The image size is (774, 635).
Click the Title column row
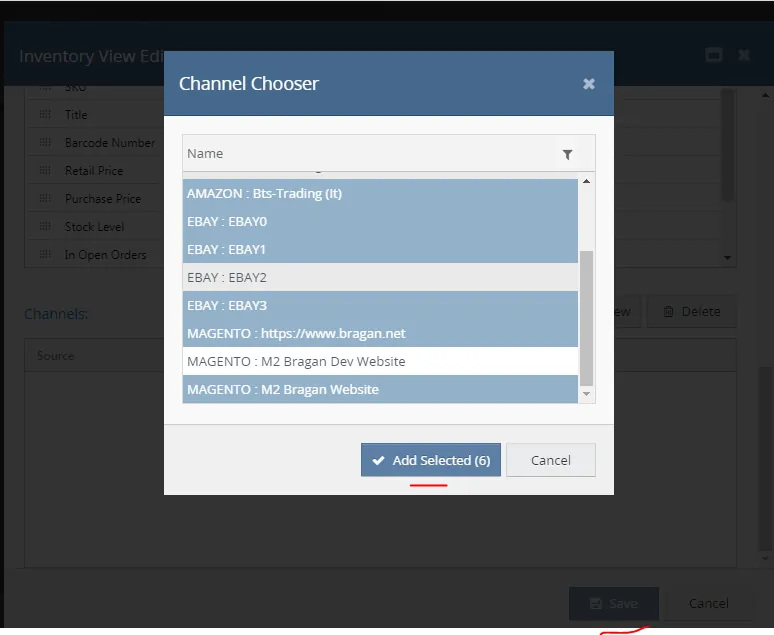pos(95,115)
